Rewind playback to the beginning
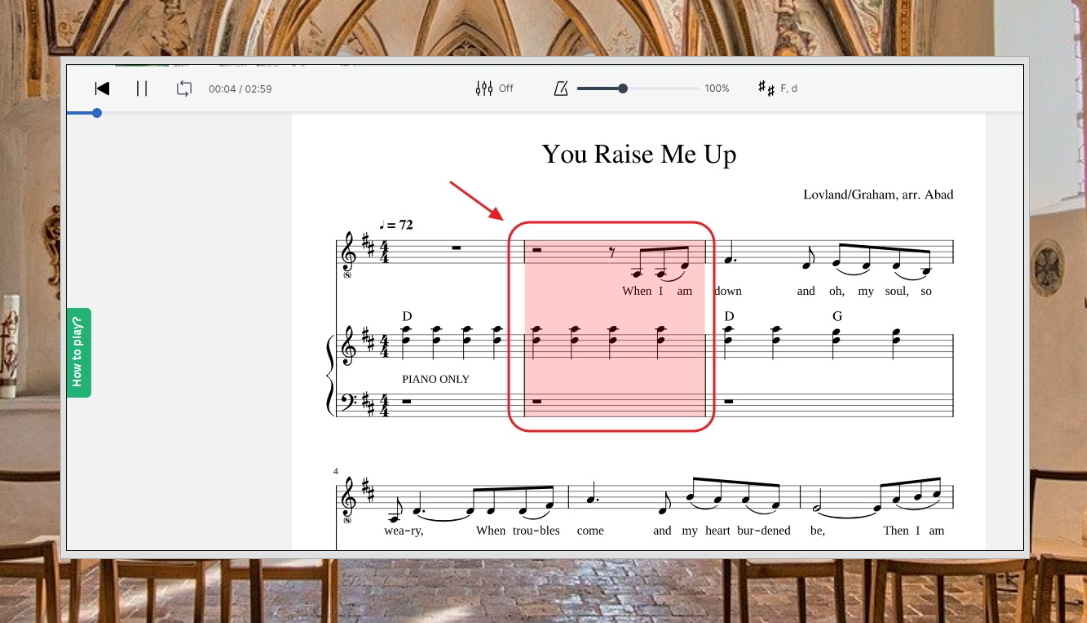The width and height of the screenshot is (1087, 623). coord(102,89)
